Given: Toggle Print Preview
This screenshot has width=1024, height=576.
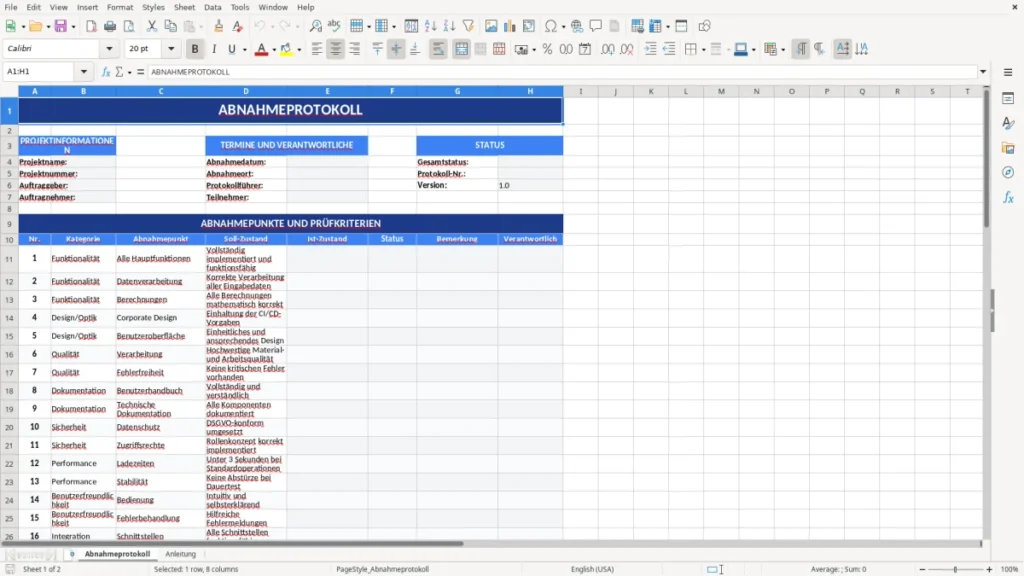Looking at the screenshot, I should pyautogui.click(x=129, y=26).
